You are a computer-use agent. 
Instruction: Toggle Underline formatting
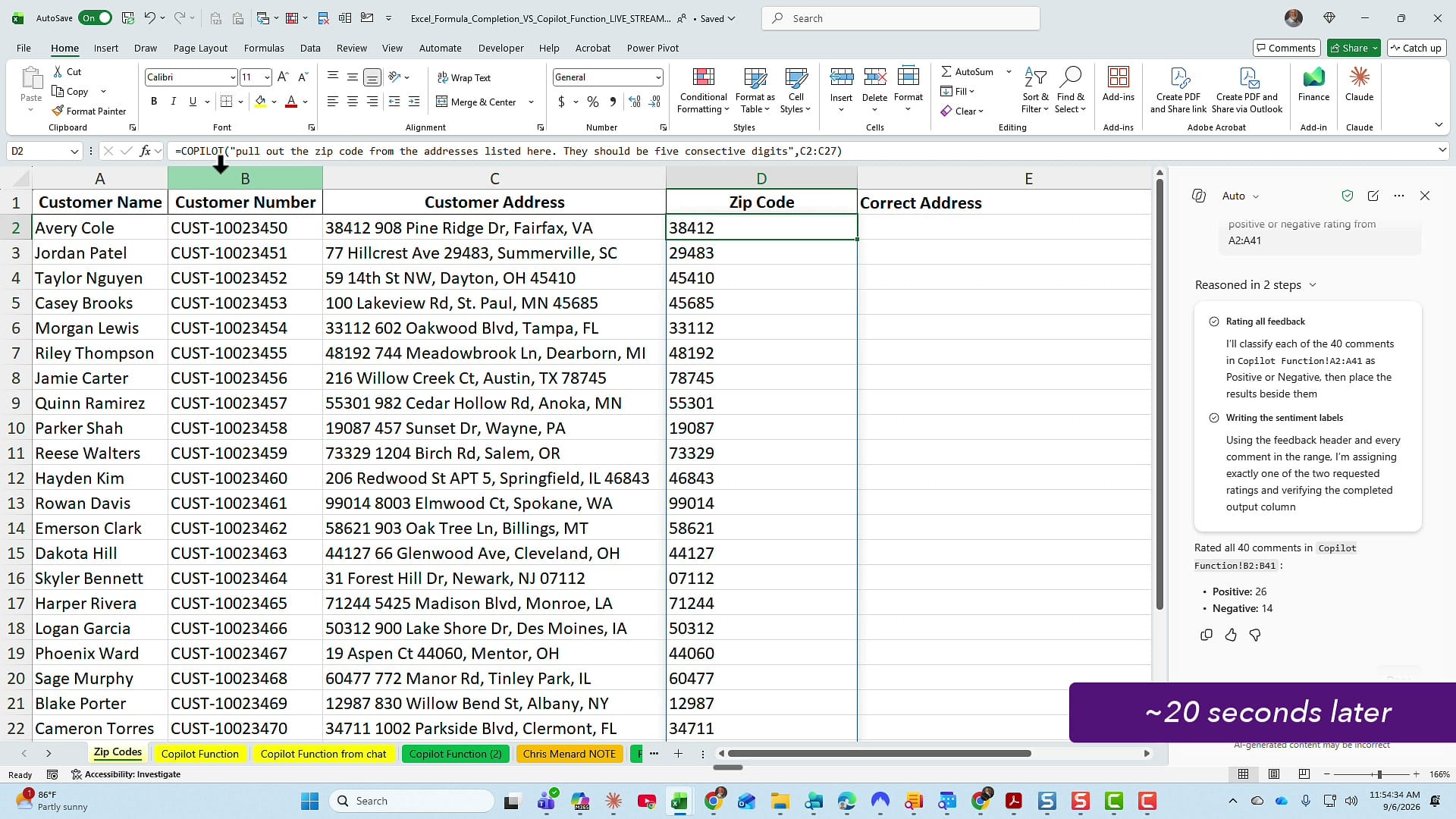click(x=193, y=102)
